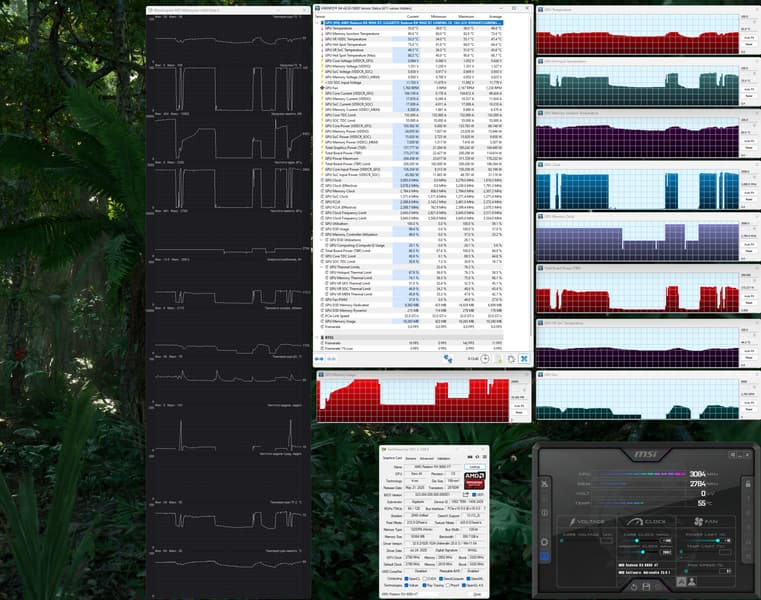The image size is (761, 600).
Task: Toggle DirectML checkbox in GPU-Z
Action: click(468, 579)
